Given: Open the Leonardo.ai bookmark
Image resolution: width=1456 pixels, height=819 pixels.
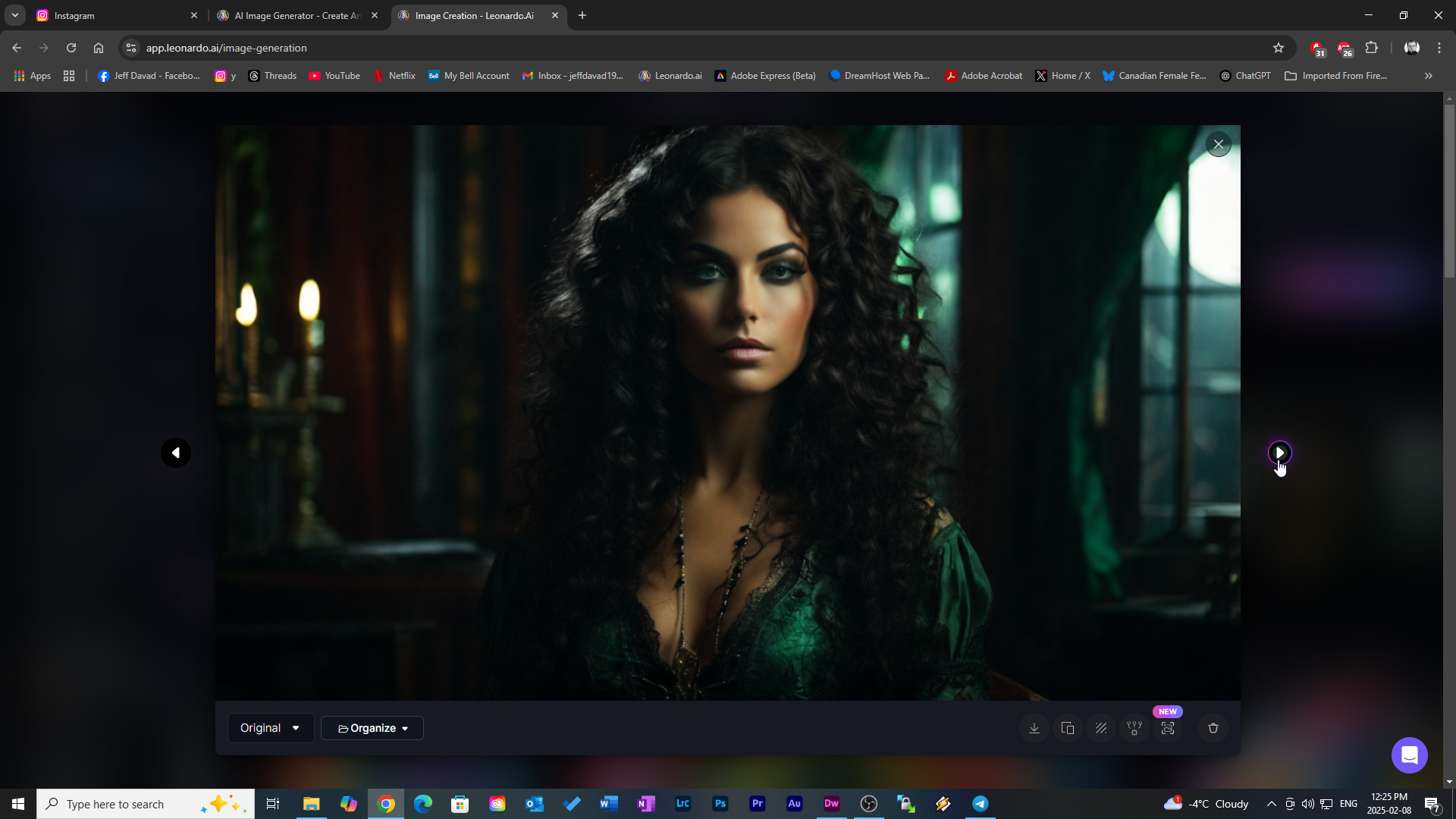Looking at the screenshot, I should tap(670, 76).
